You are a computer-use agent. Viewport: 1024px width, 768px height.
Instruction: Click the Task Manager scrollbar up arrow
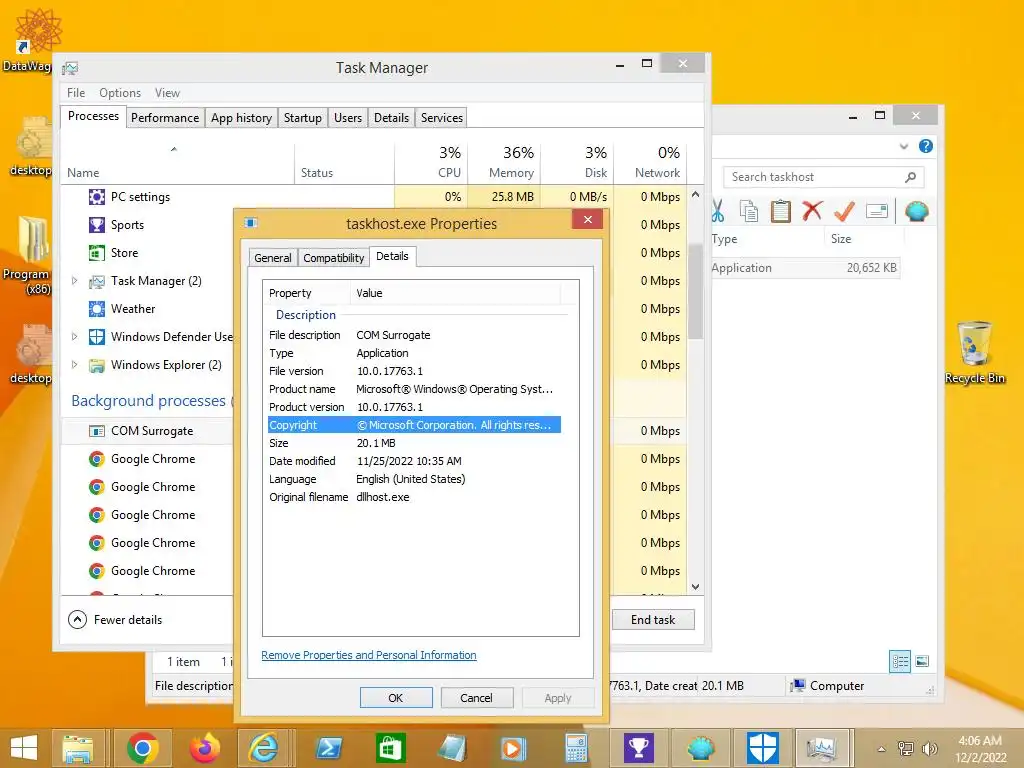(x=696, y=195)
